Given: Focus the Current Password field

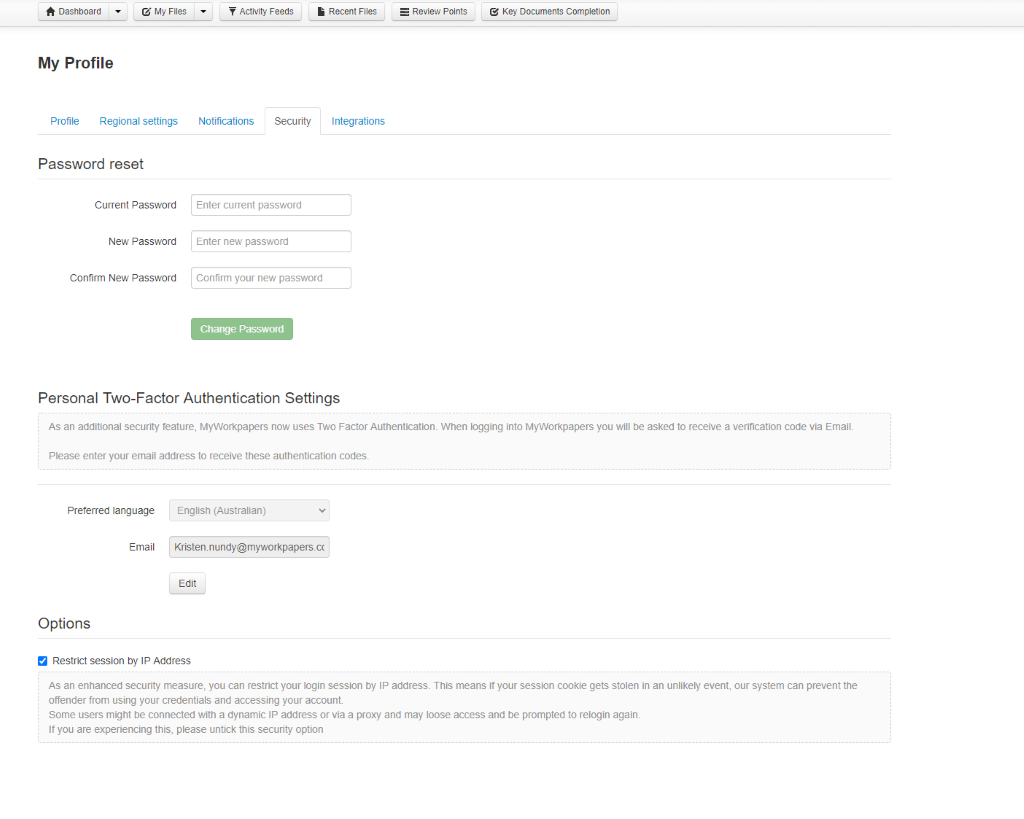Looking at the screenshot, I should [x=271, y=205].
